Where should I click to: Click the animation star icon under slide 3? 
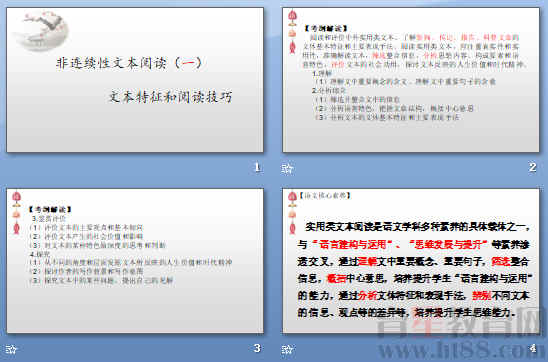point(11,349)
